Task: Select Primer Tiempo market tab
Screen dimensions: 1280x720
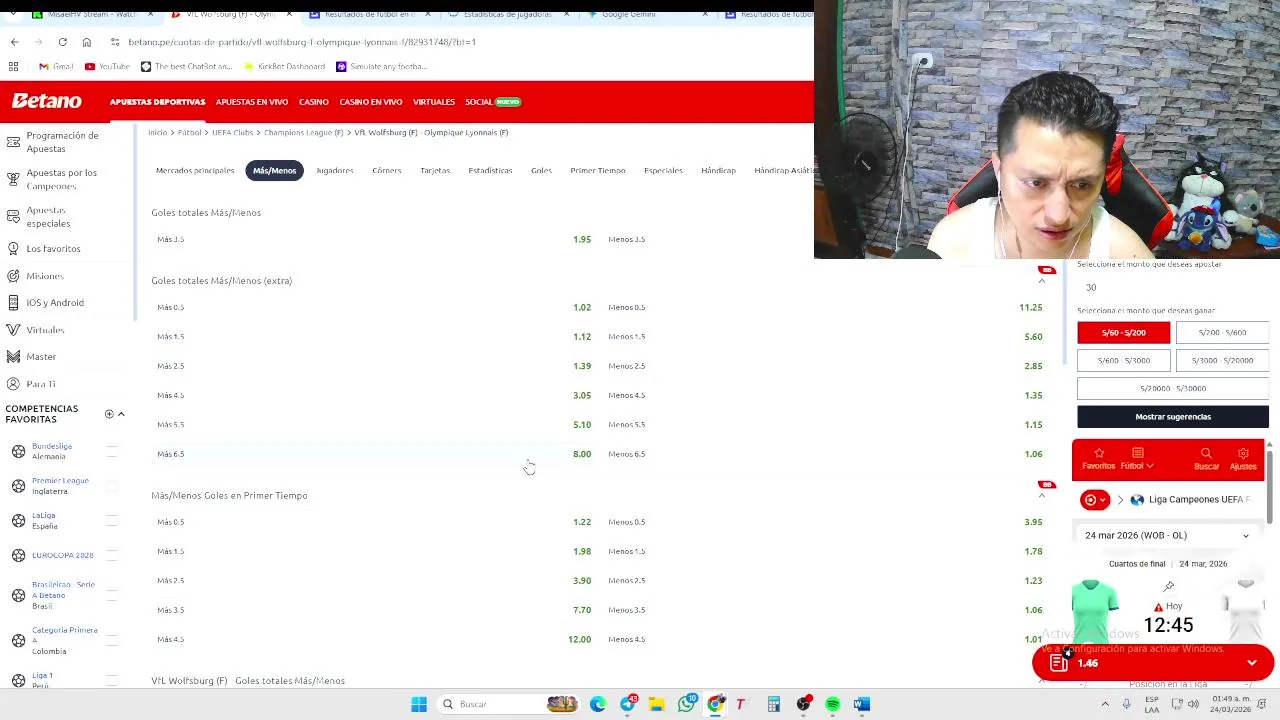Action: 598,171
